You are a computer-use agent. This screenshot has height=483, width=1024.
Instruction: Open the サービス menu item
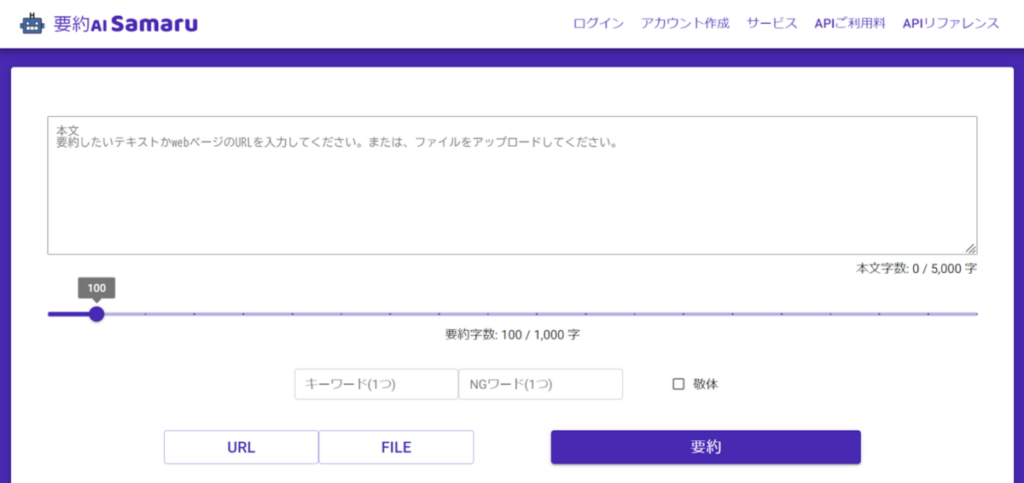point(771,24)
